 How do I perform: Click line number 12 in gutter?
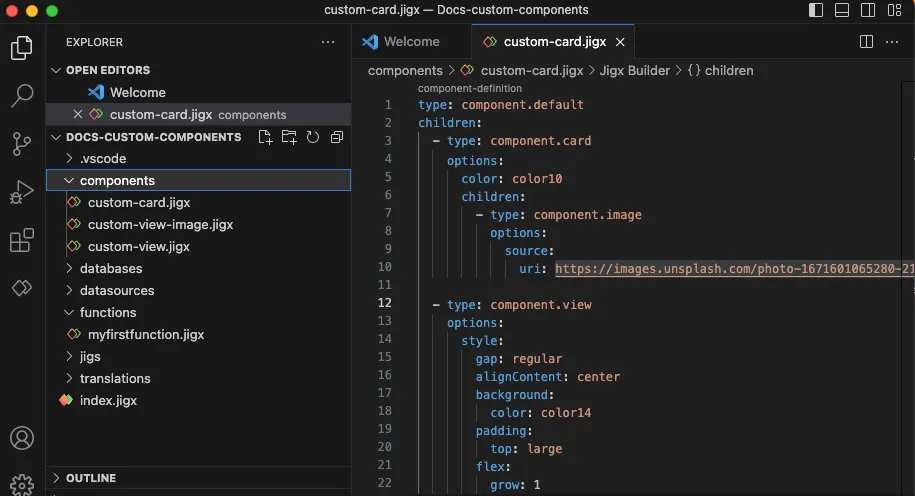385,303
